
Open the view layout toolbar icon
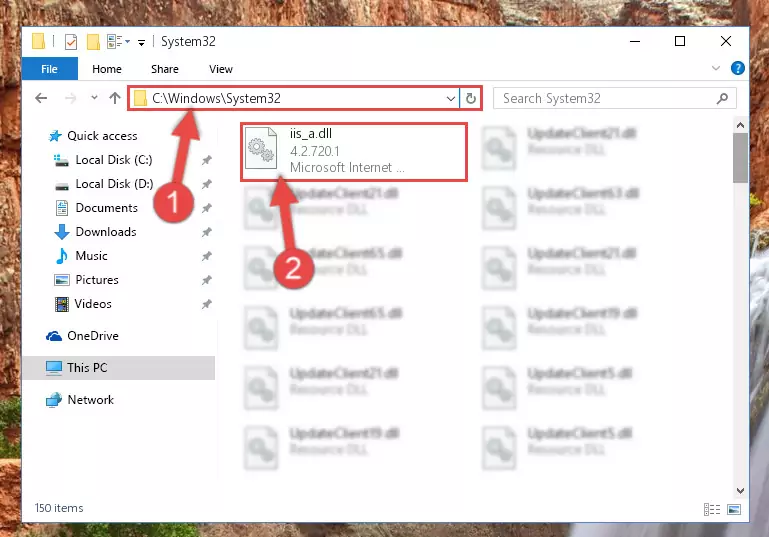(118, 42)
